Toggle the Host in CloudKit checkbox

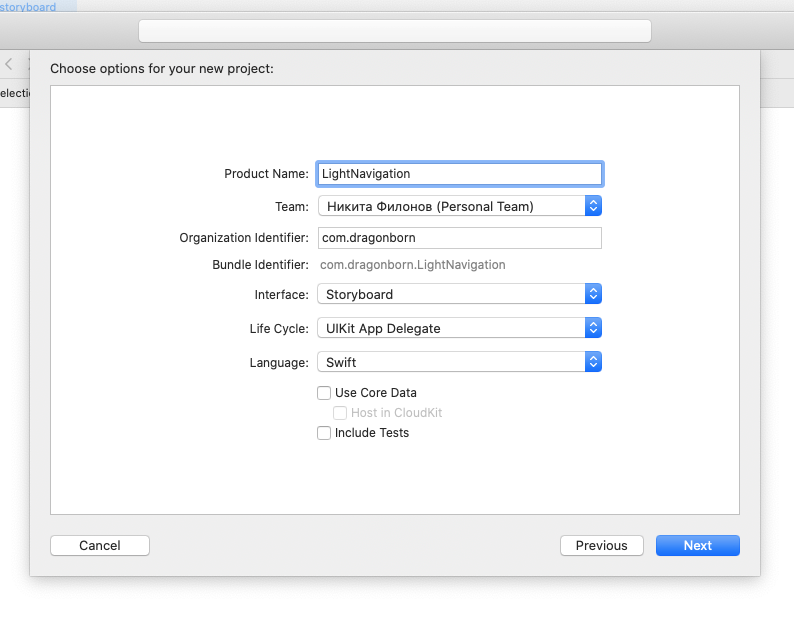(340, 413)
